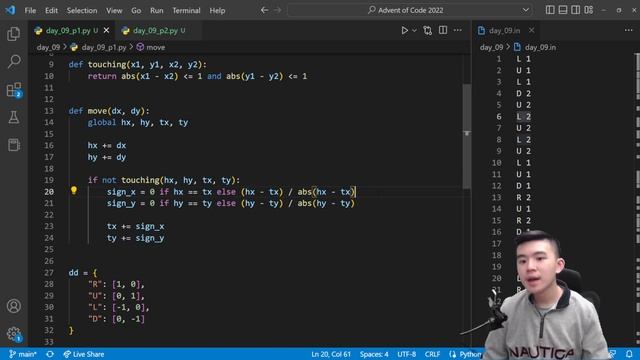
Task: Open the File menu
Action: click(30, 11)
